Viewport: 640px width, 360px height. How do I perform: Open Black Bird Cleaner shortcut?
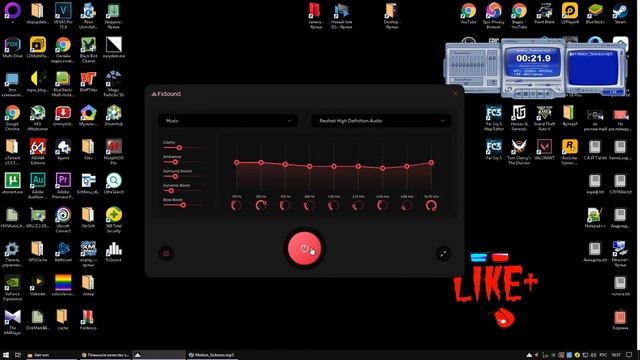coord(88,50)
